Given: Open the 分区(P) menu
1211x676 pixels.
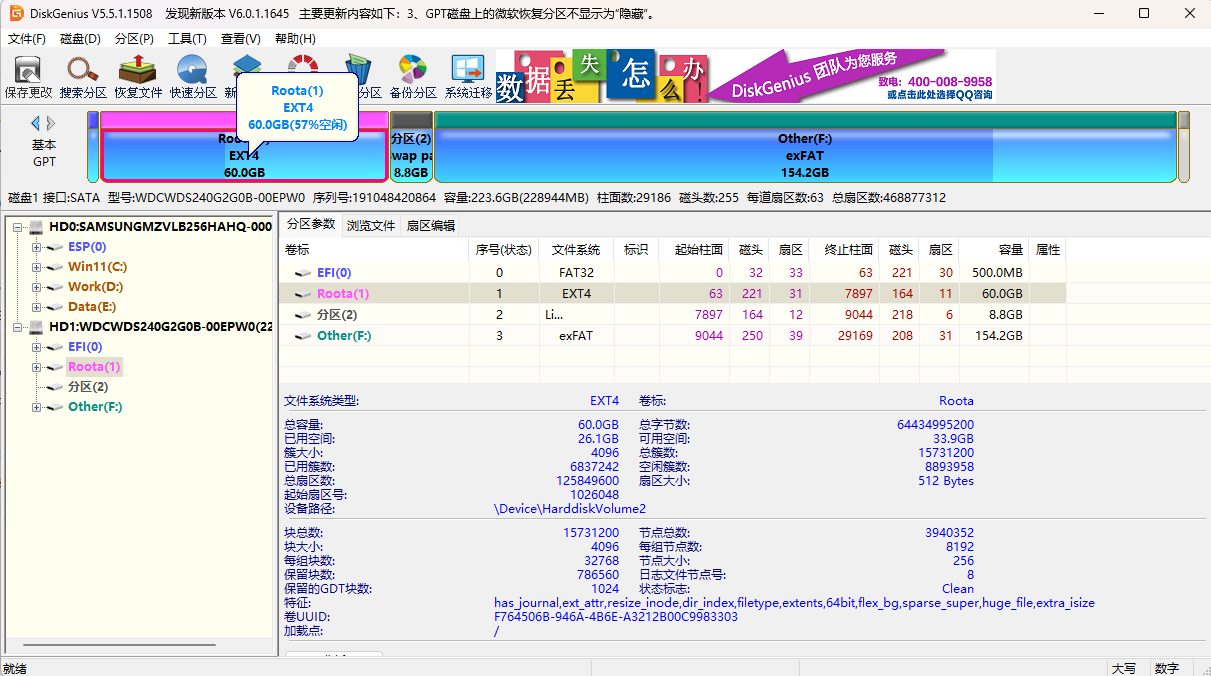Looking at the screenshot, I should [134, 39].
